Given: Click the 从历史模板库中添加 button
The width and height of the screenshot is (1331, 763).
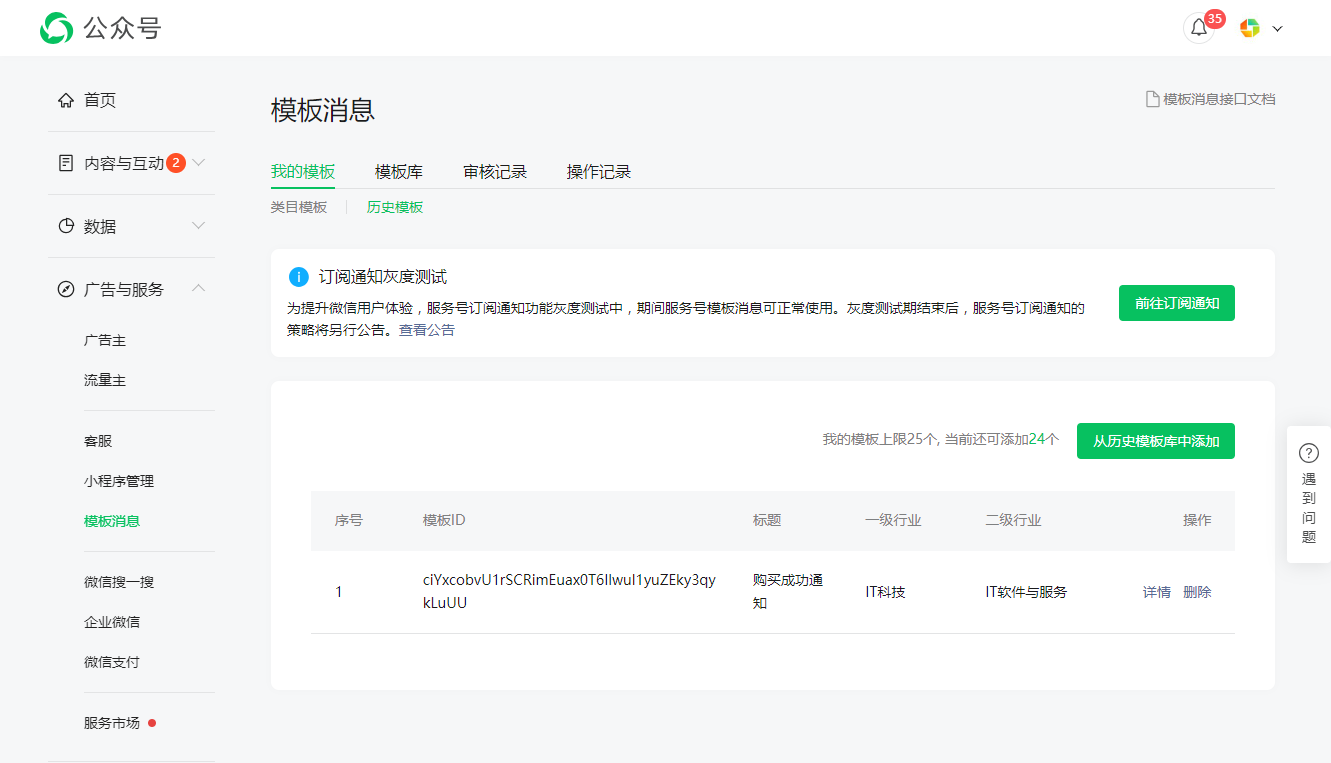Looking at the screenshot, I should pos(1155,441).
